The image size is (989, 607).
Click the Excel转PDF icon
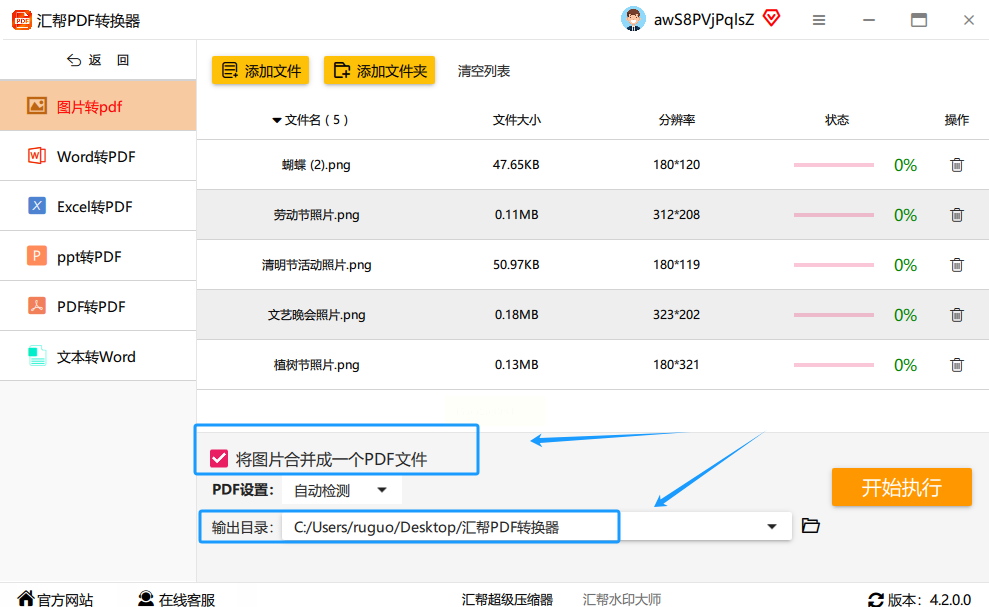(37, 206)
